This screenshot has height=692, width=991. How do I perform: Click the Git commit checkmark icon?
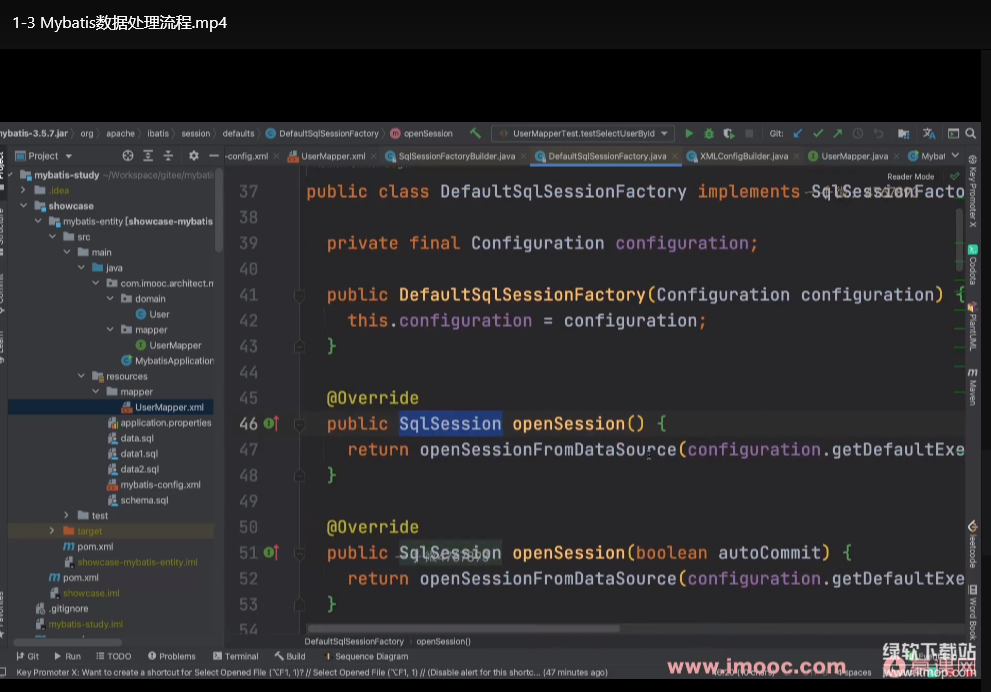coord(818,133)
